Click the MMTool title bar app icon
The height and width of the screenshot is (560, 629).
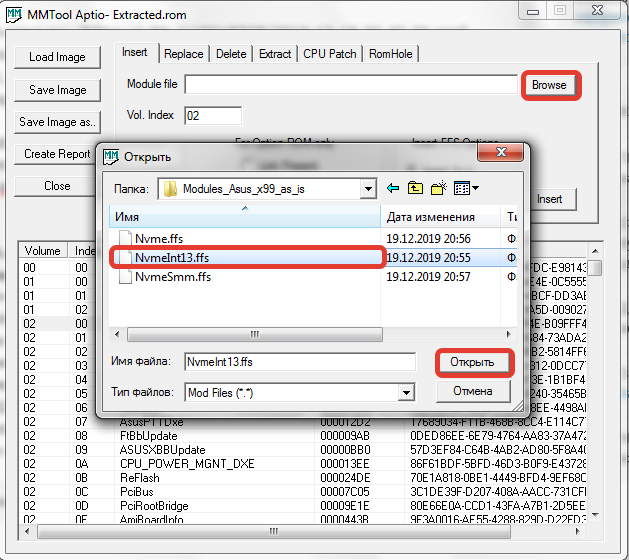click(x=14, y=15)
